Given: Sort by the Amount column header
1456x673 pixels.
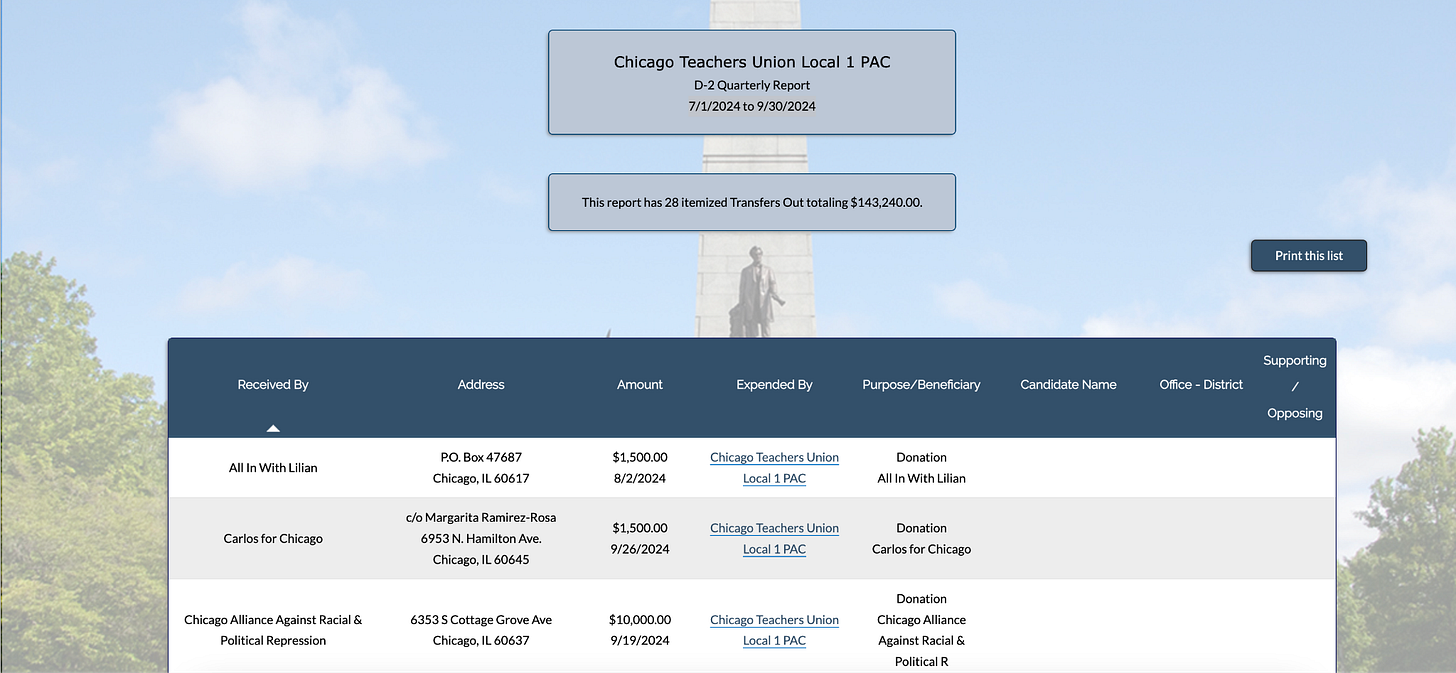Looking at the screenshot, I should pyautogui.click(x=640, y=385).
